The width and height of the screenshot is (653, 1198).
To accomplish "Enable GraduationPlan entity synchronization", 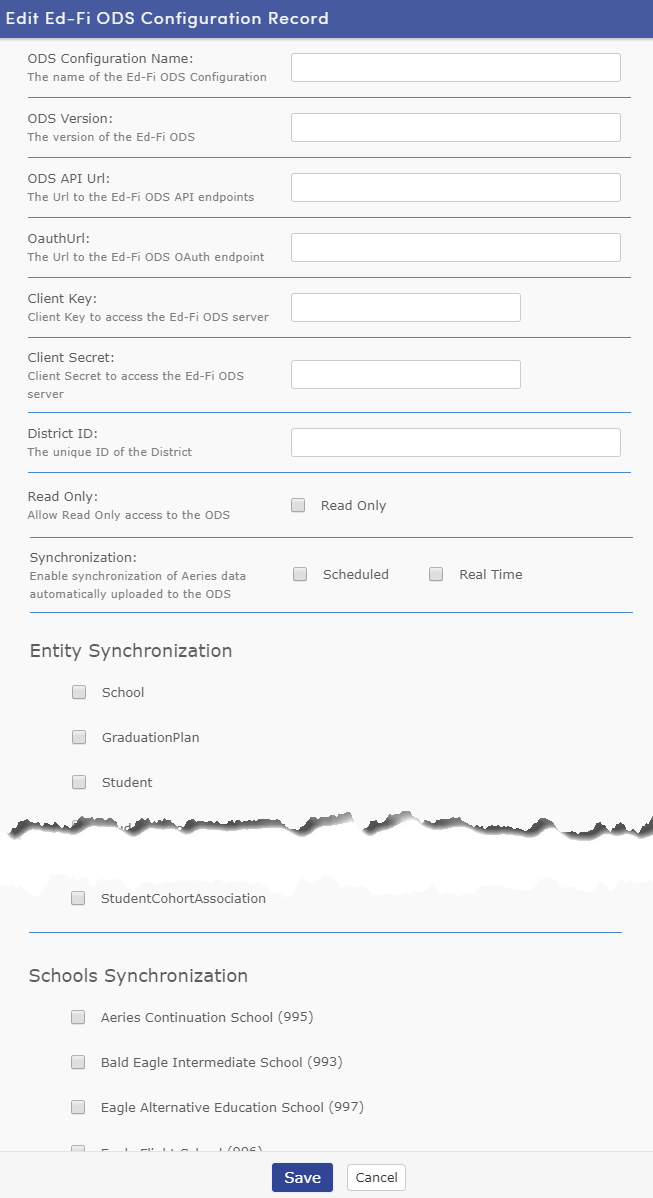I will point(79,737).
